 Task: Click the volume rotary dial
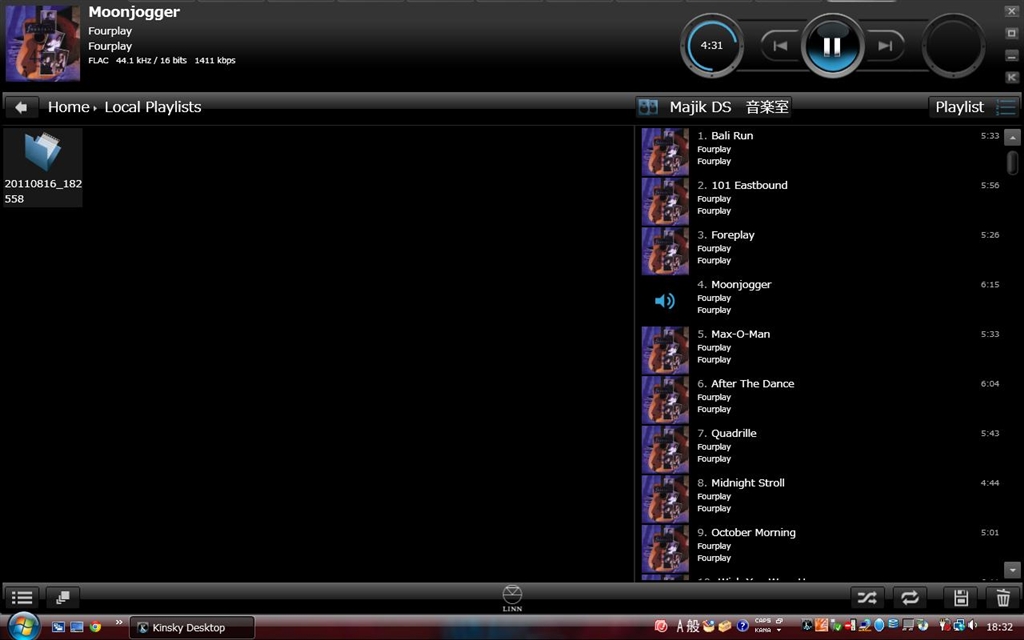(x=953, y=46)
